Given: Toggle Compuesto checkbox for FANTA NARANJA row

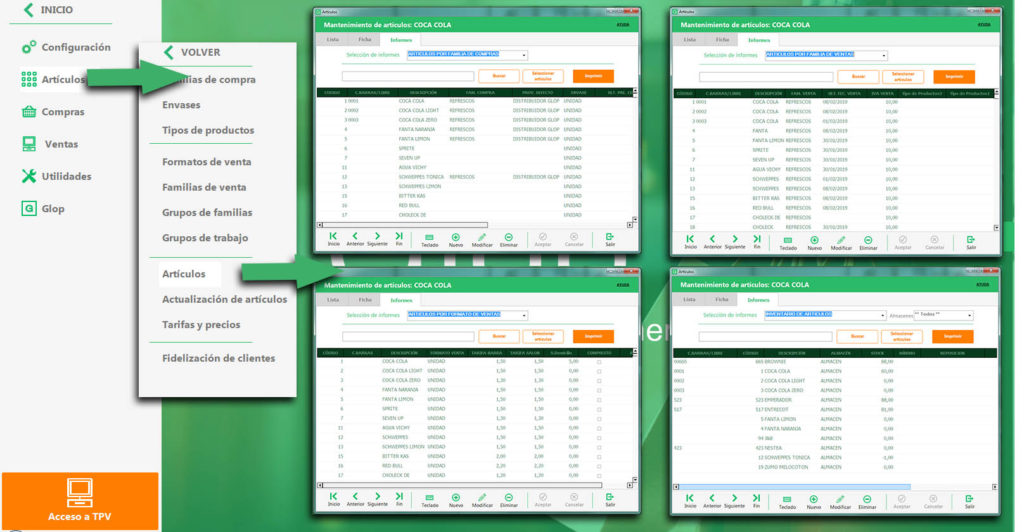Looking at the screenshot, I should tap(599, 390).
